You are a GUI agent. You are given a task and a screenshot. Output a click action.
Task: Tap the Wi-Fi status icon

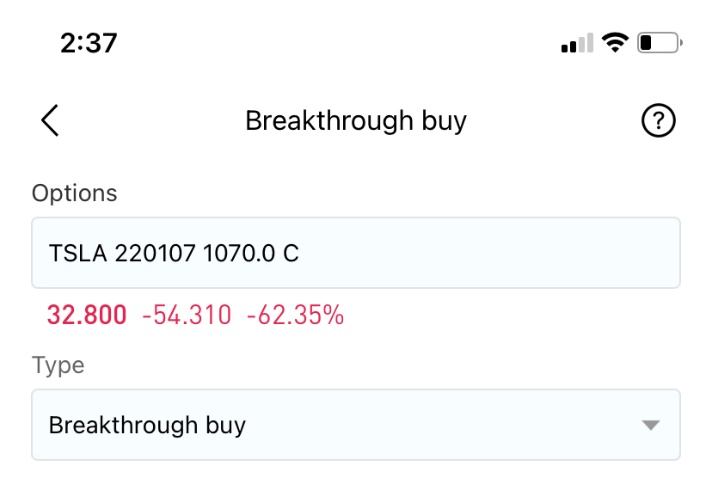[x=615, y=43]
